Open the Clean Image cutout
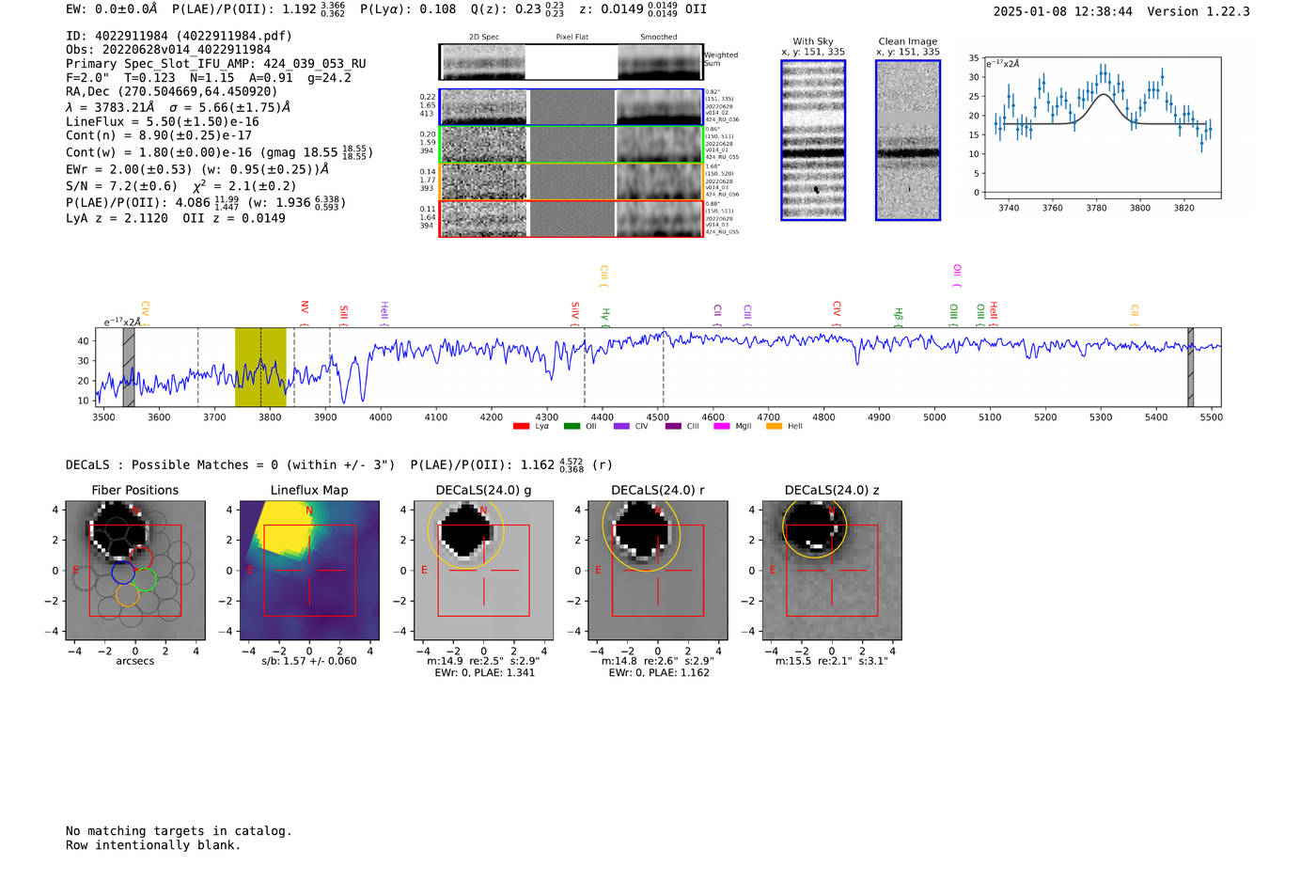The width and height of the screenshot is (1316, 896). pyautogui.click(x=908, y=140)
